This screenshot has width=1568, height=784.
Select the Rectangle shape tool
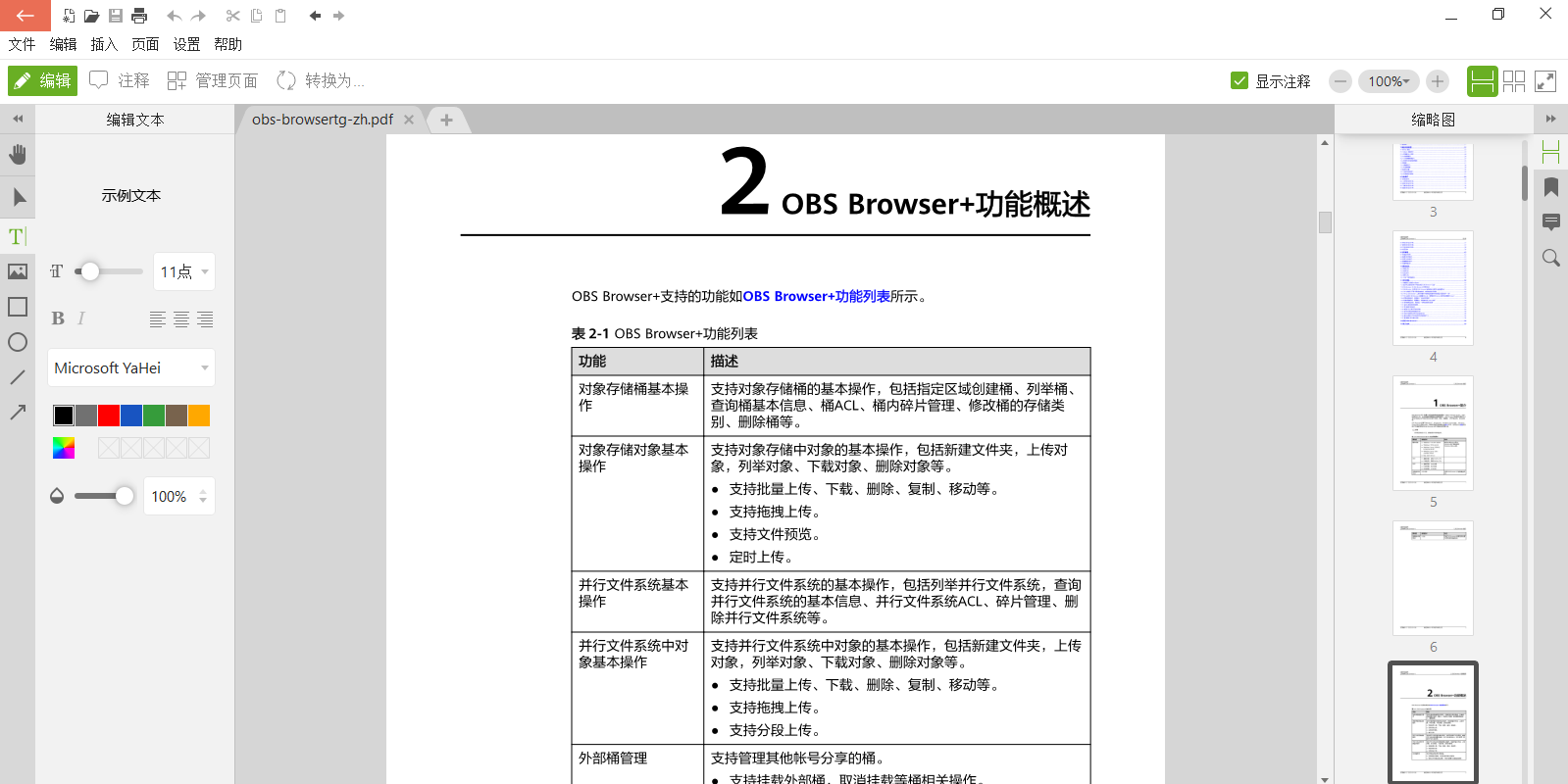pyautogui.click(x=18, y=307)
